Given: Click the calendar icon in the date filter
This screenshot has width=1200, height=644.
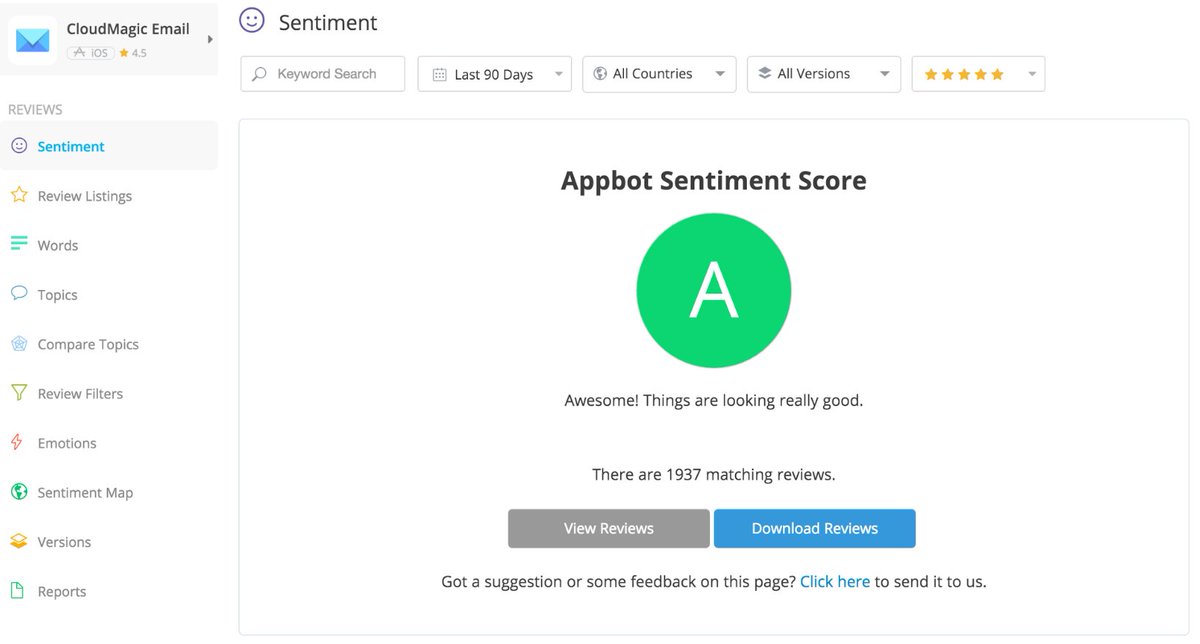Looking at the screenshot, I should click(x=439, y=74).
